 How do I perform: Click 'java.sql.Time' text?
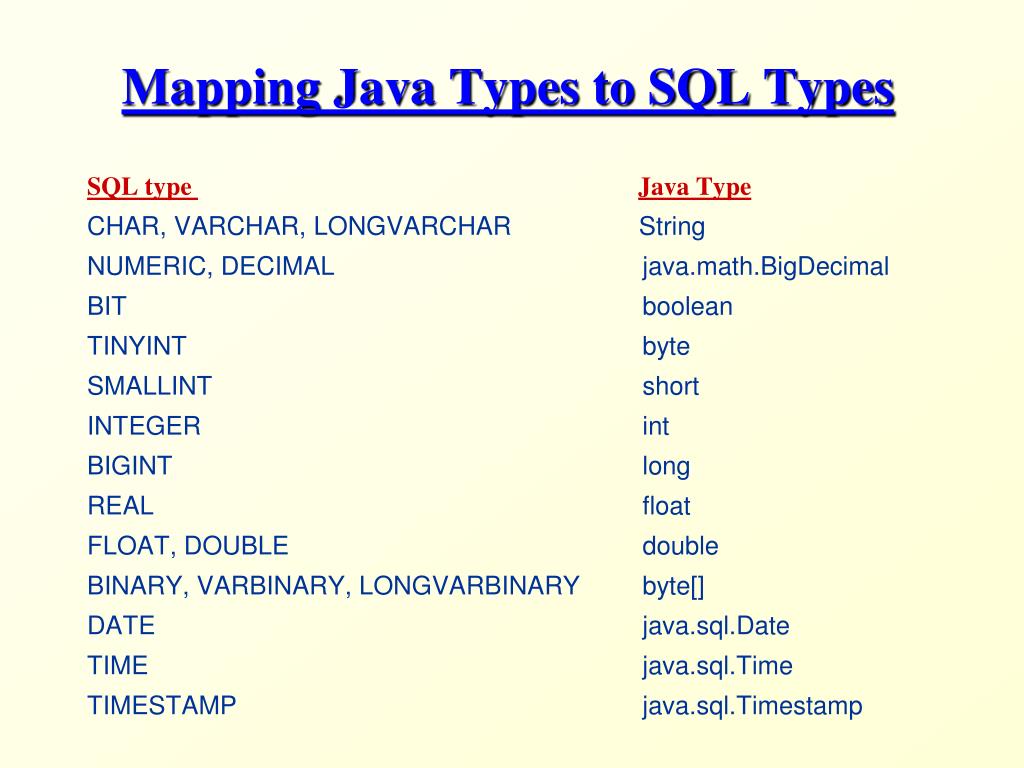717,666
